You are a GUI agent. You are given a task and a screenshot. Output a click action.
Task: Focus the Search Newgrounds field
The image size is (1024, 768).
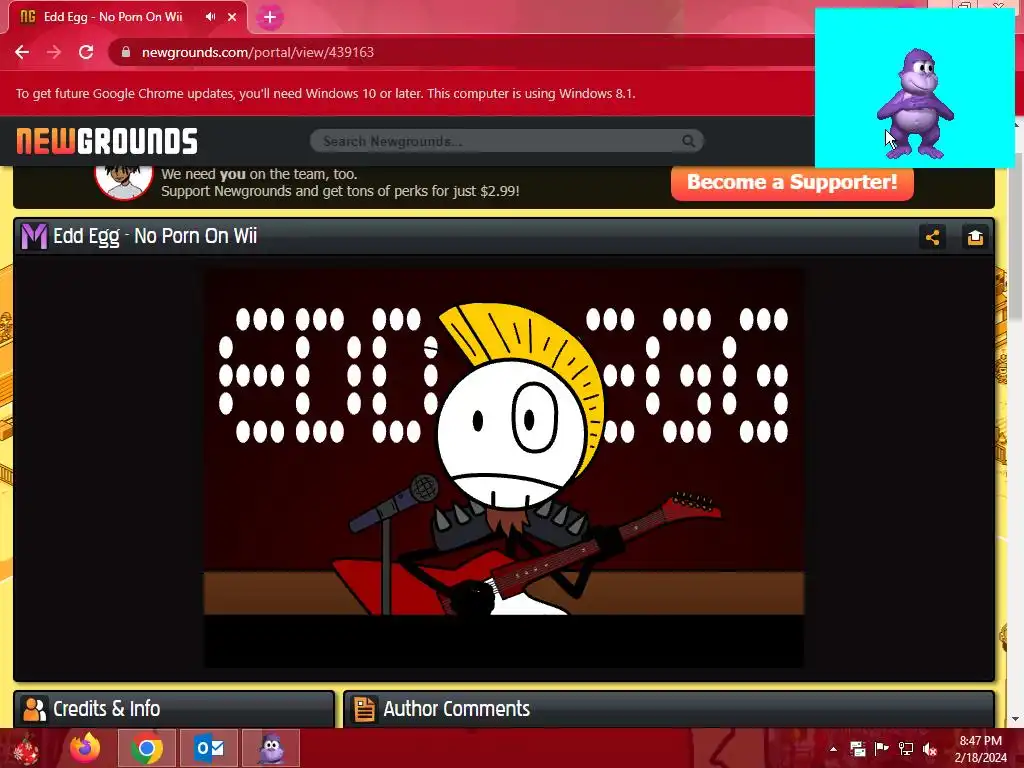[x=506, y=141]
